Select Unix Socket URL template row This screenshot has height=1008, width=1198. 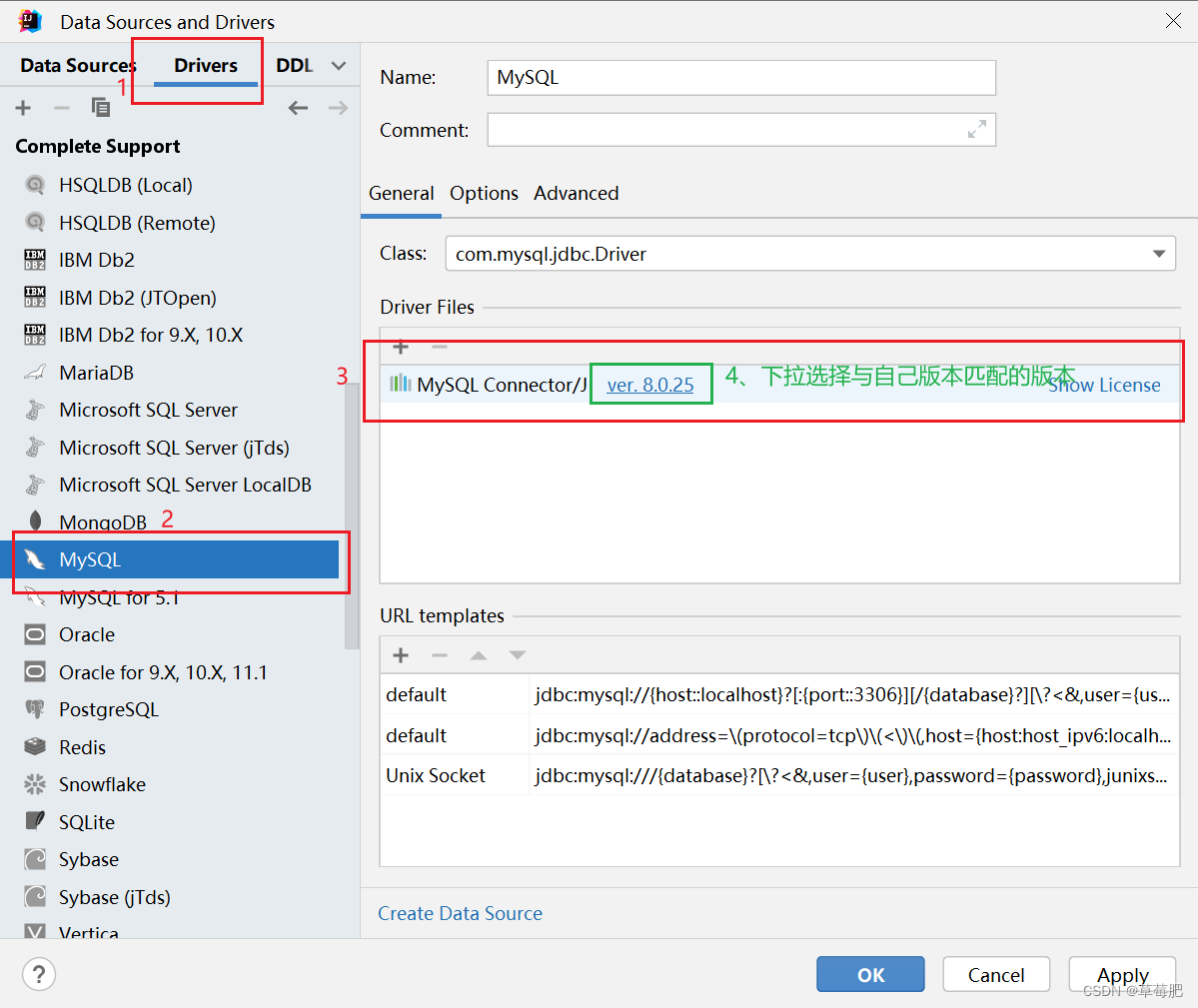click(780, 775)
